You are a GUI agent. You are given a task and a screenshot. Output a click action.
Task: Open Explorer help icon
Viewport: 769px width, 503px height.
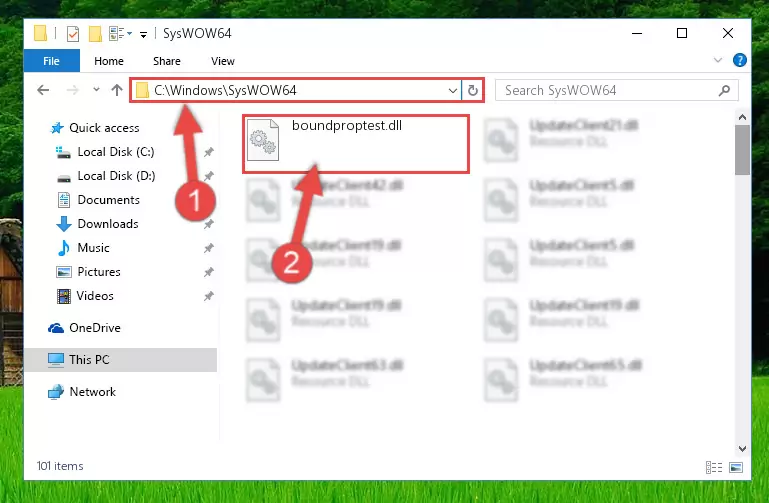point(740,60)
